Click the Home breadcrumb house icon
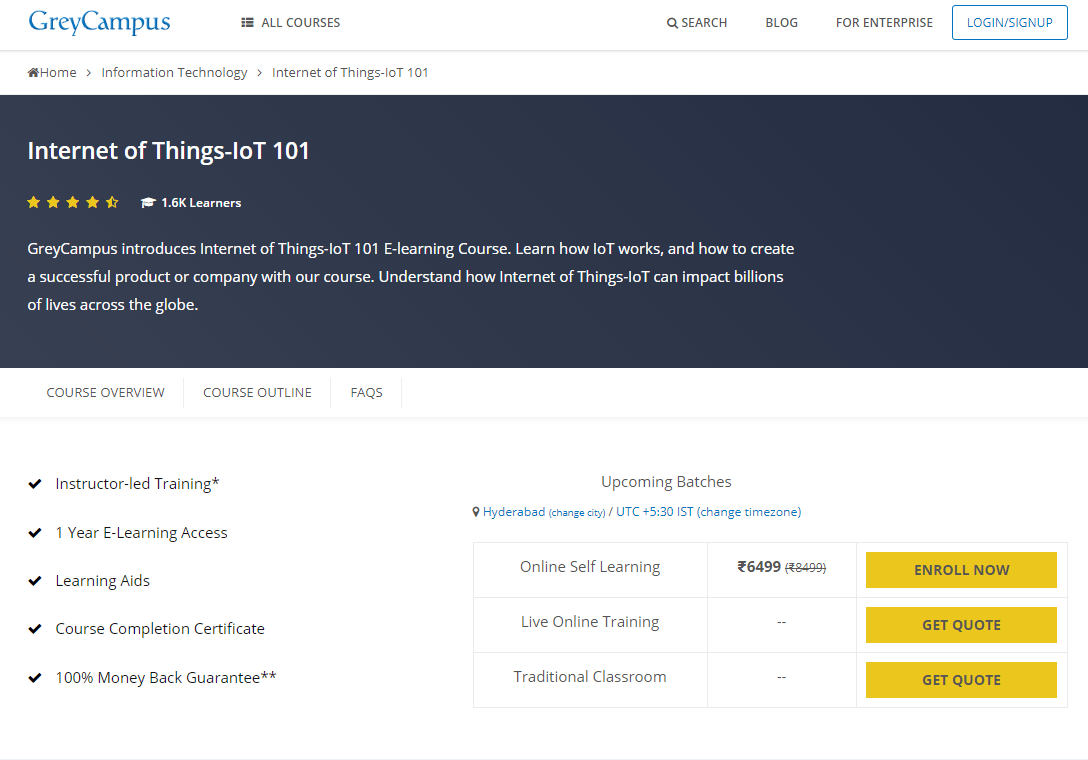This screenshot has height=760, width=1088. click(33, 72)
